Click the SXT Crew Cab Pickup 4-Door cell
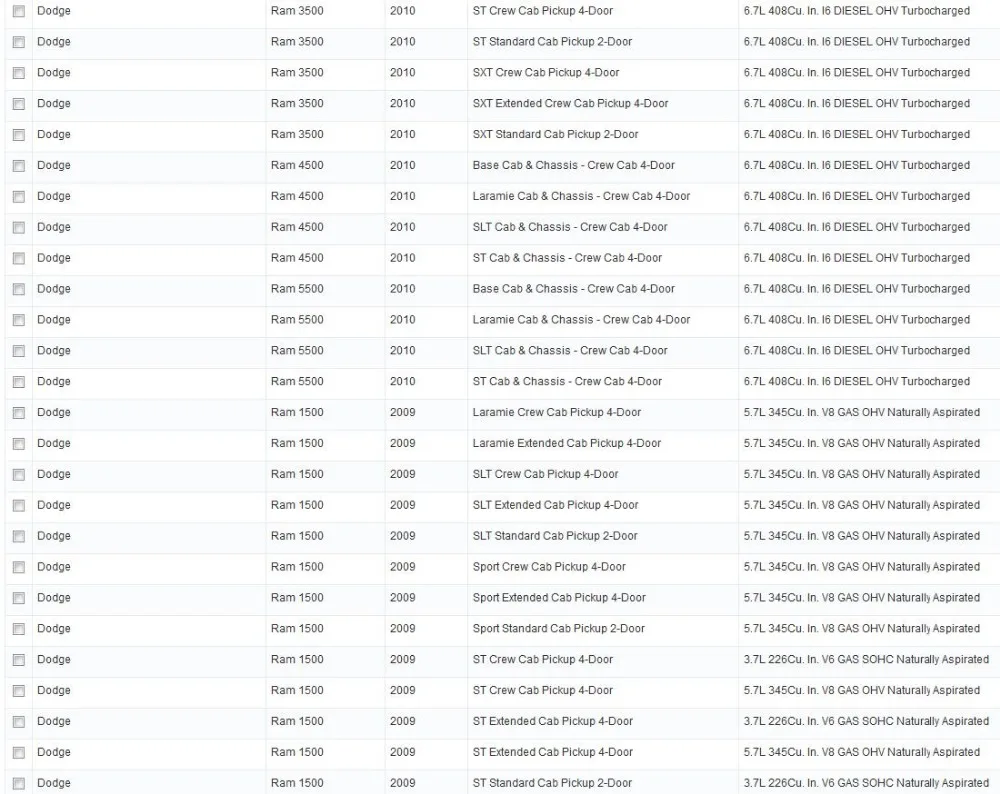 pos(546,73)
